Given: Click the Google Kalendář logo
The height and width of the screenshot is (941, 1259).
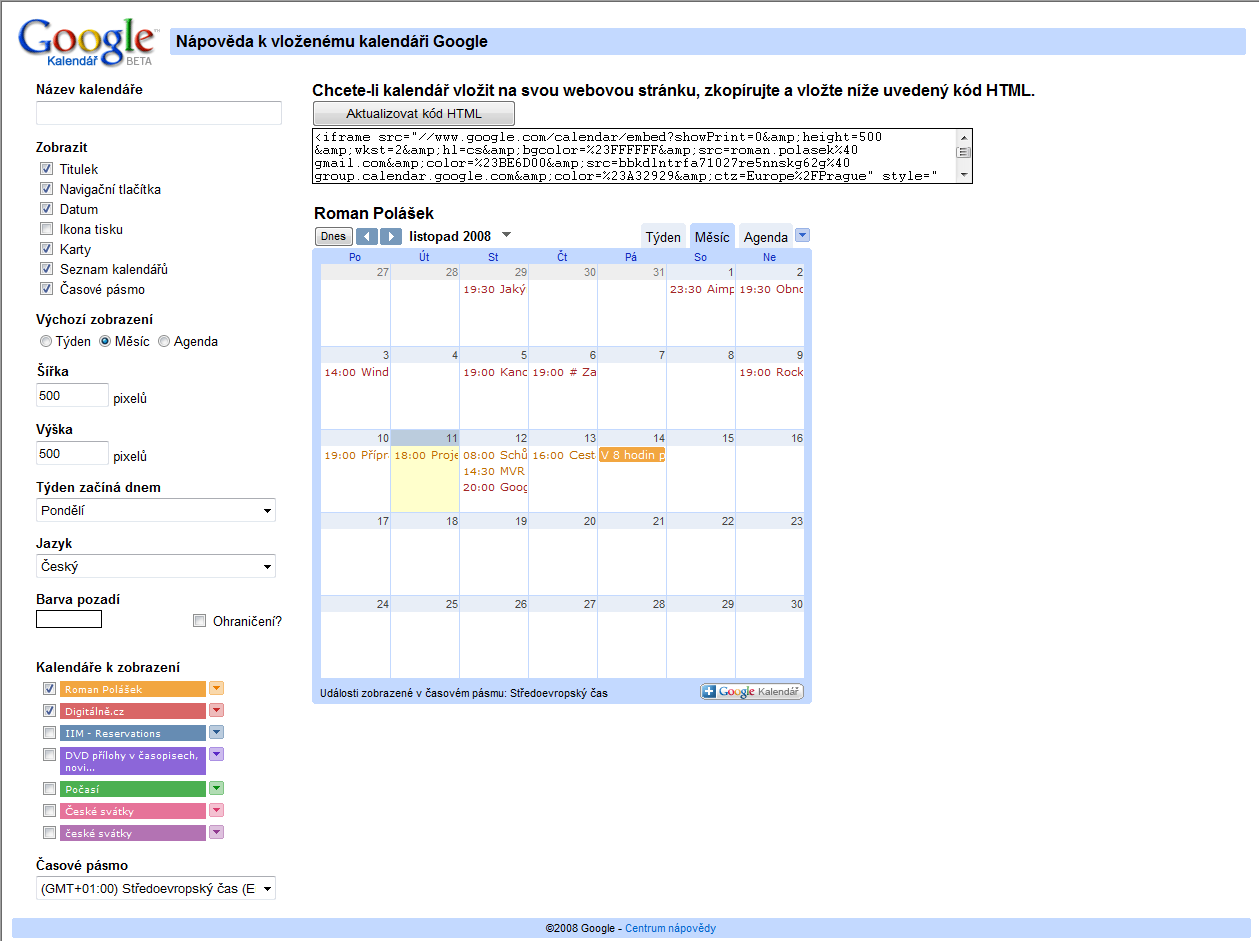Looking at the screenshot, I should [89, 41].
